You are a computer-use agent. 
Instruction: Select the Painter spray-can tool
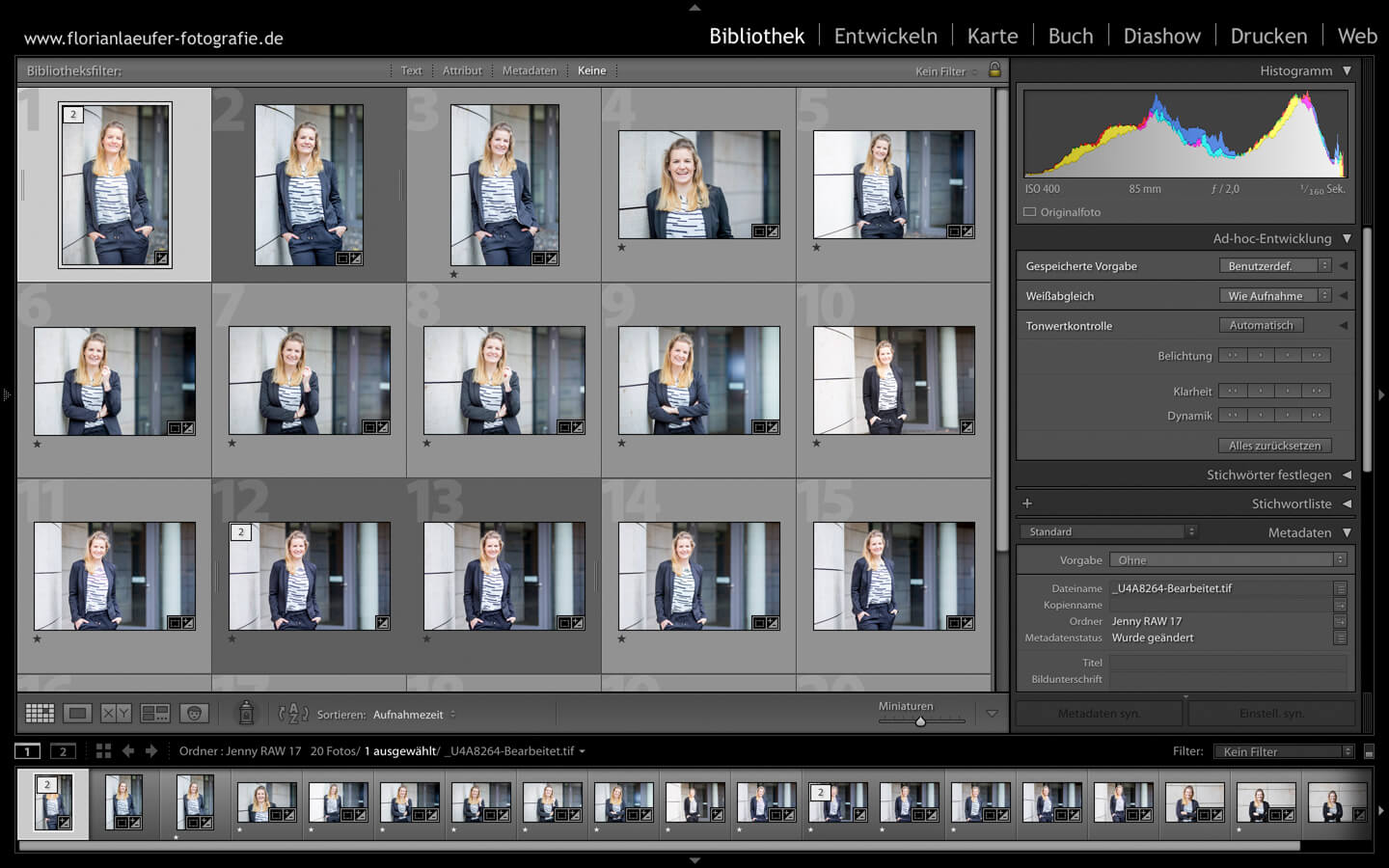pos(247,713)
